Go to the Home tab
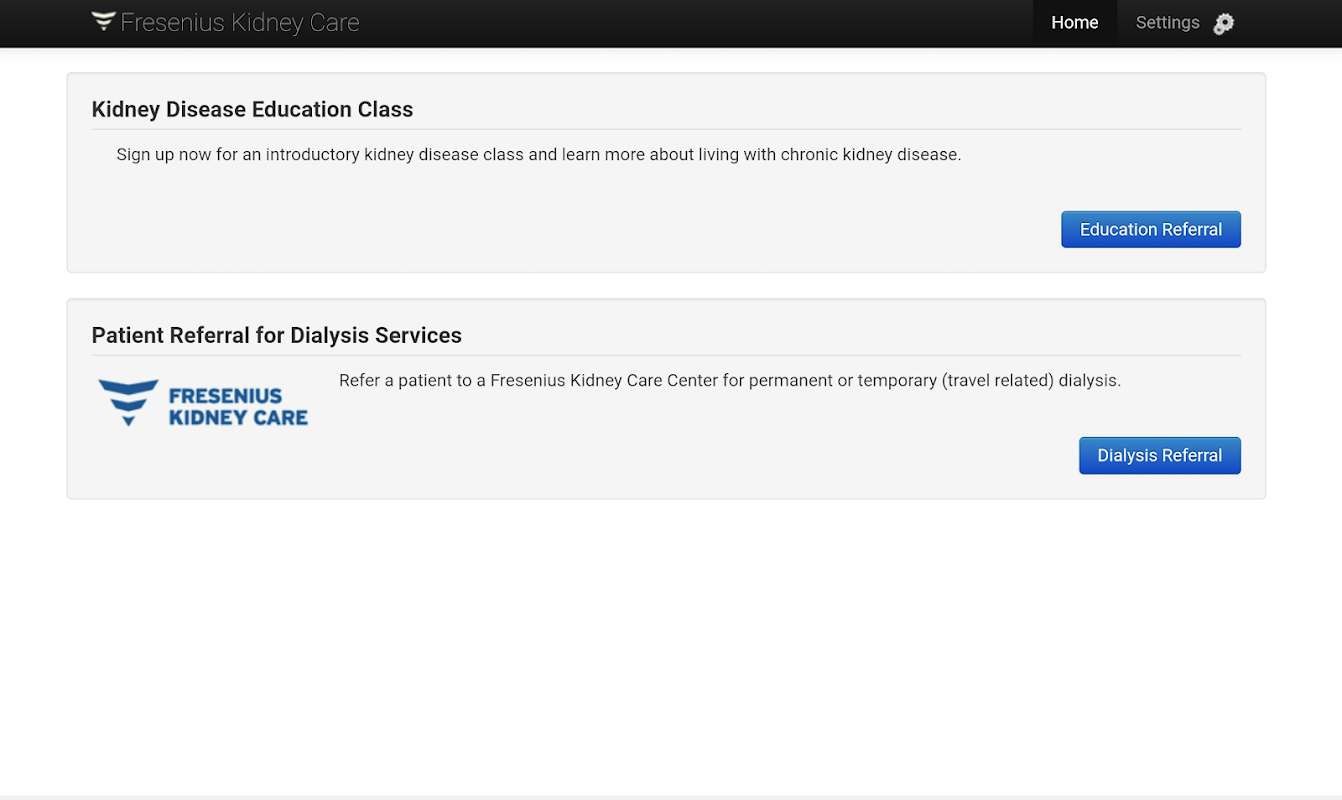 (x=1074, y=23)
